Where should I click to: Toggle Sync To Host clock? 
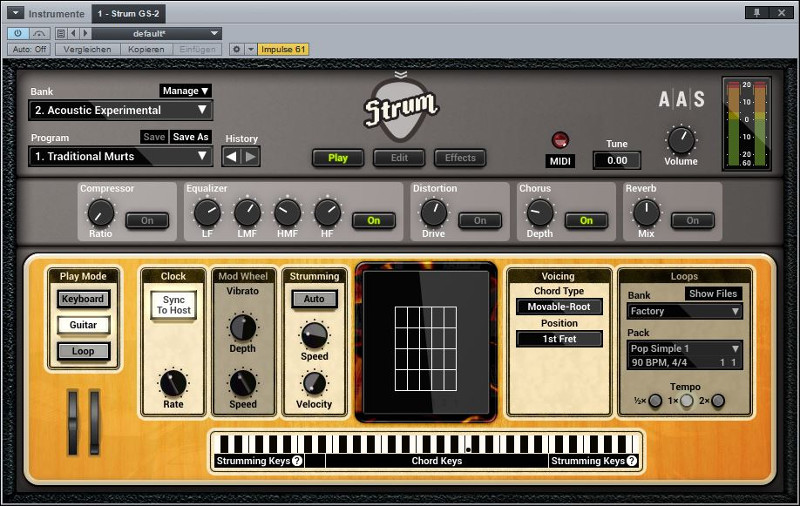[173, 305]
